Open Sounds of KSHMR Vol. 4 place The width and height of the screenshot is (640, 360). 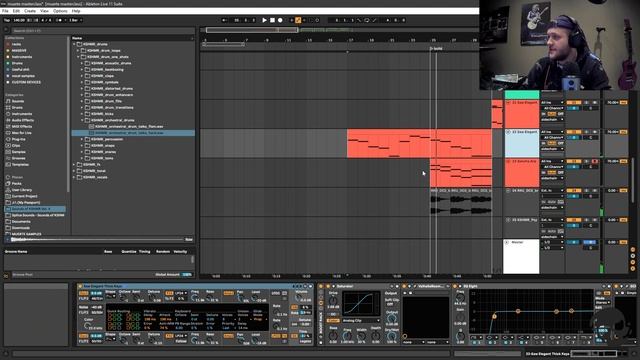pos(35,209)
